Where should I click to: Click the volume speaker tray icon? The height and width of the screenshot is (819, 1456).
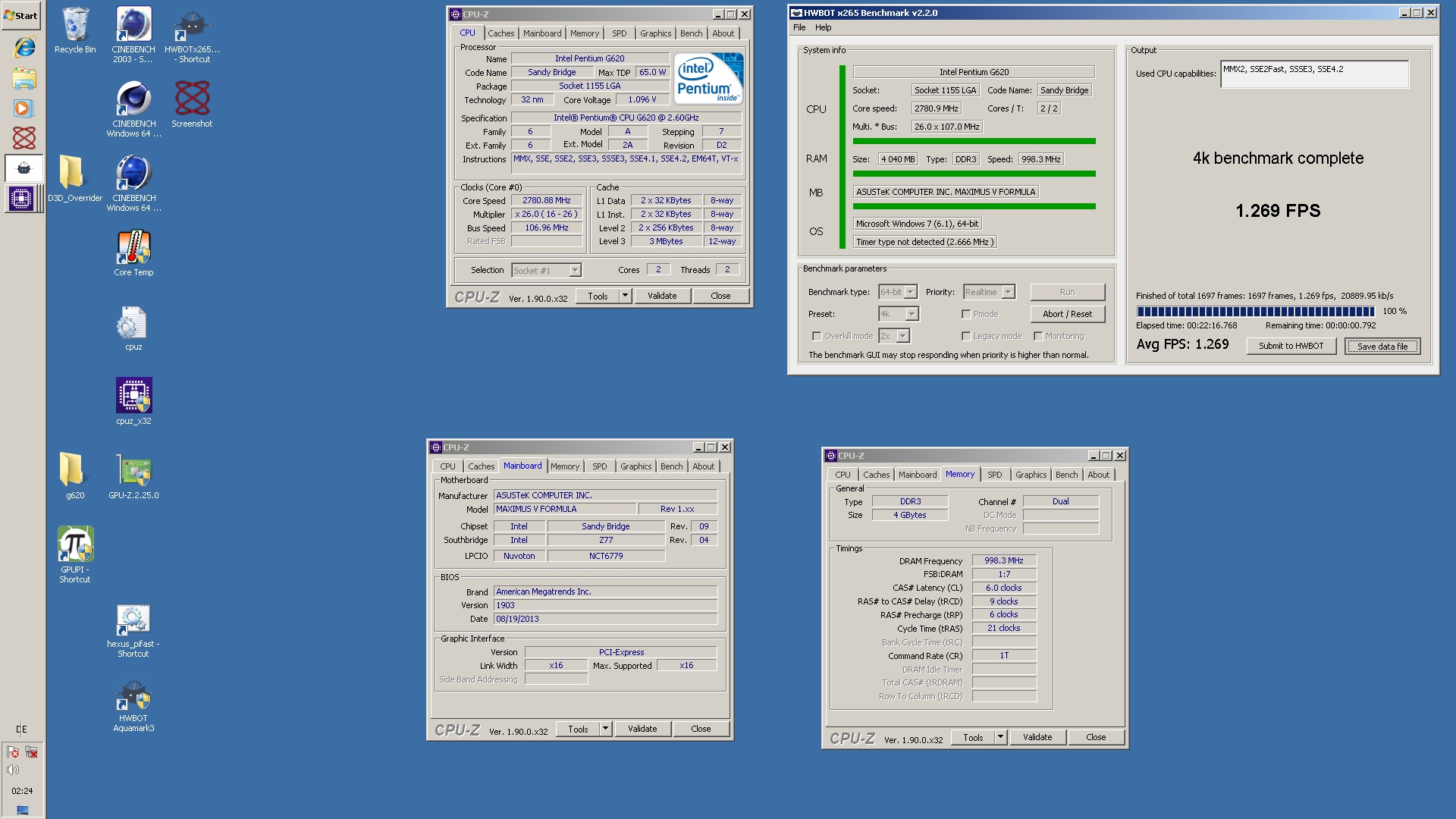click(x=13, y=770)
